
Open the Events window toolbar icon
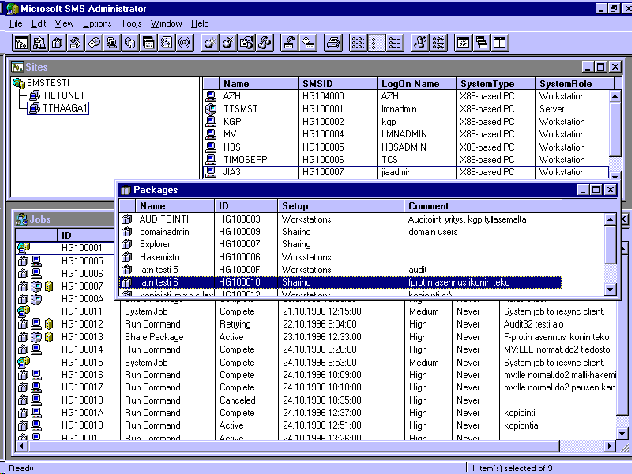click(166, 42)
